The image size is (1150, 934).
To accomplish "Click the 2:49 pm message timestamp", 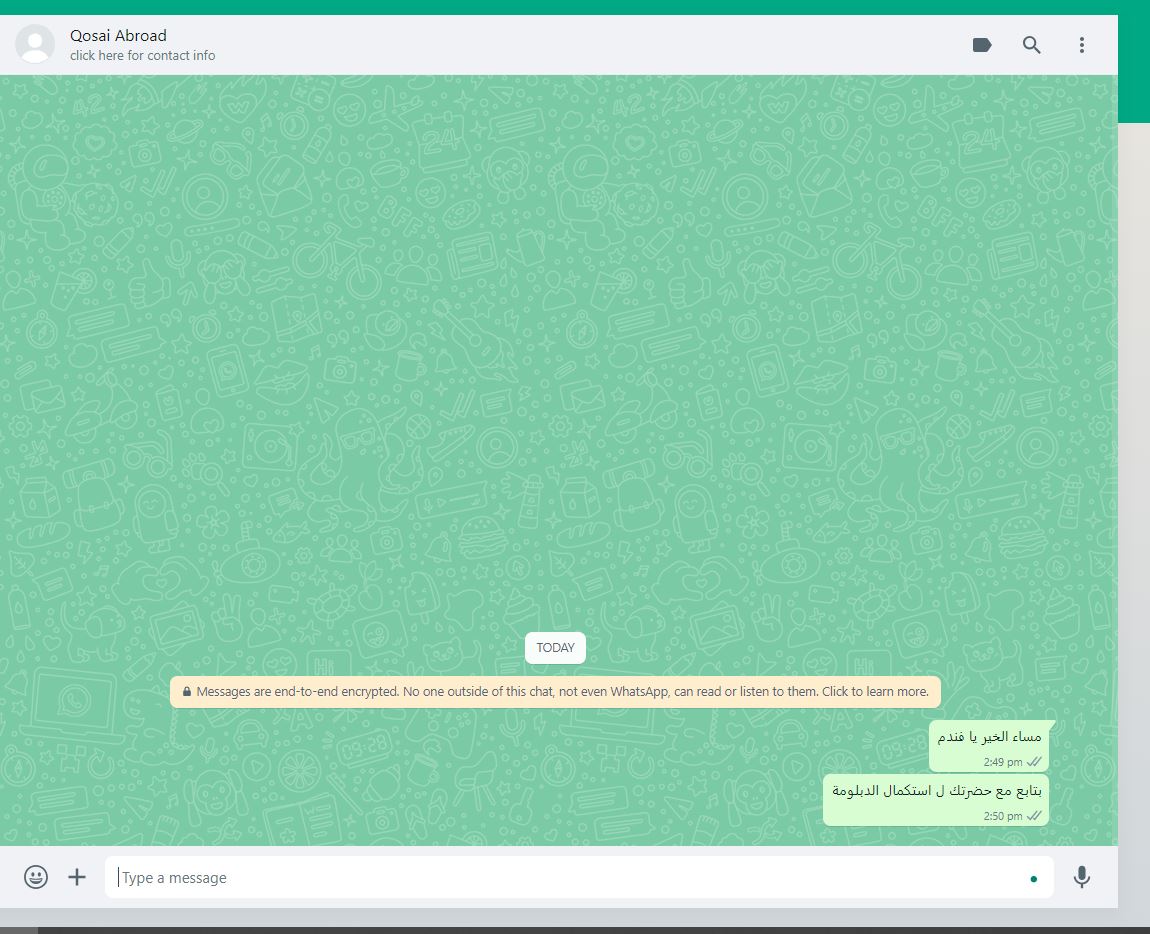I will (1003, 762).
